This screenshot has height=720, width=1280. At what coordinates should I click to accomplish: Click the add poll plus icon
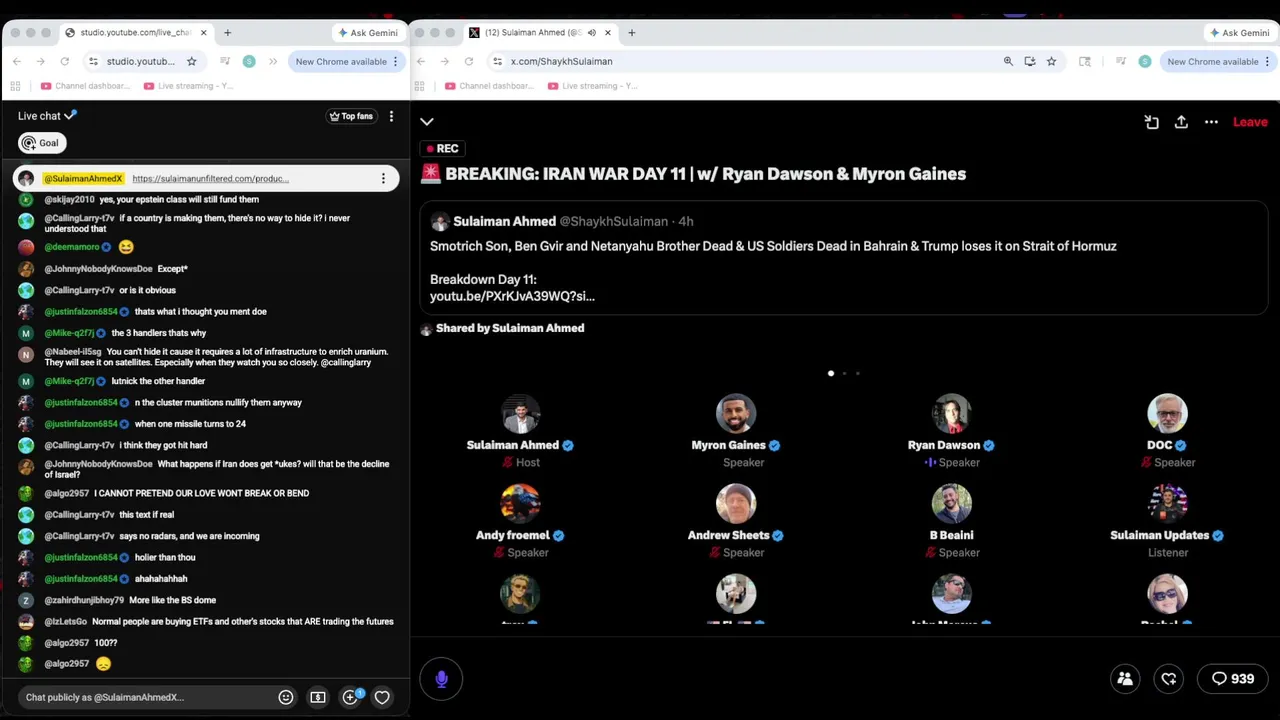click(x=351, y=697)
